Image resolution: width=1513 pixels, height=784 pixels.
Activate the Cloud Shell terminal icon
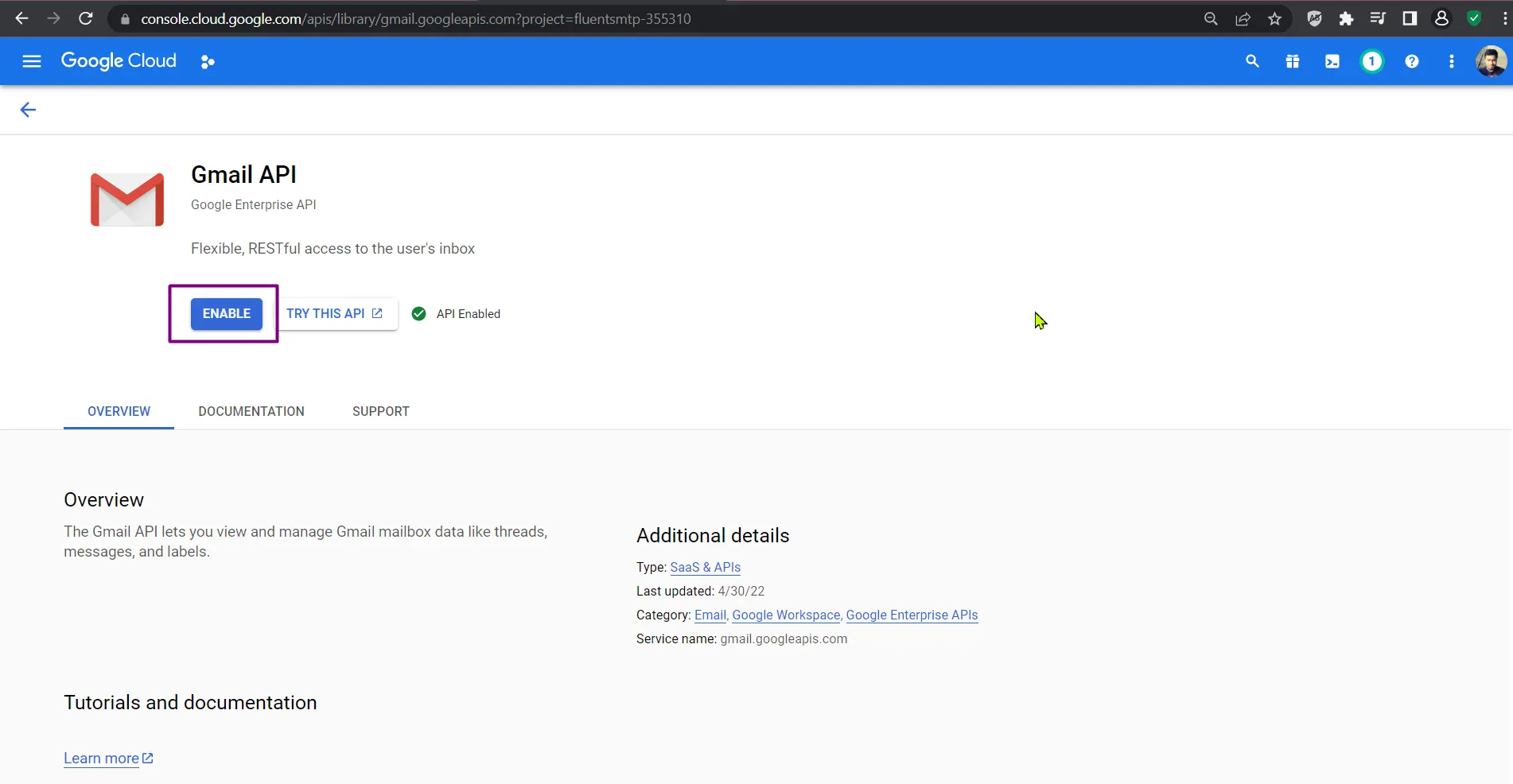(1332, 61)
